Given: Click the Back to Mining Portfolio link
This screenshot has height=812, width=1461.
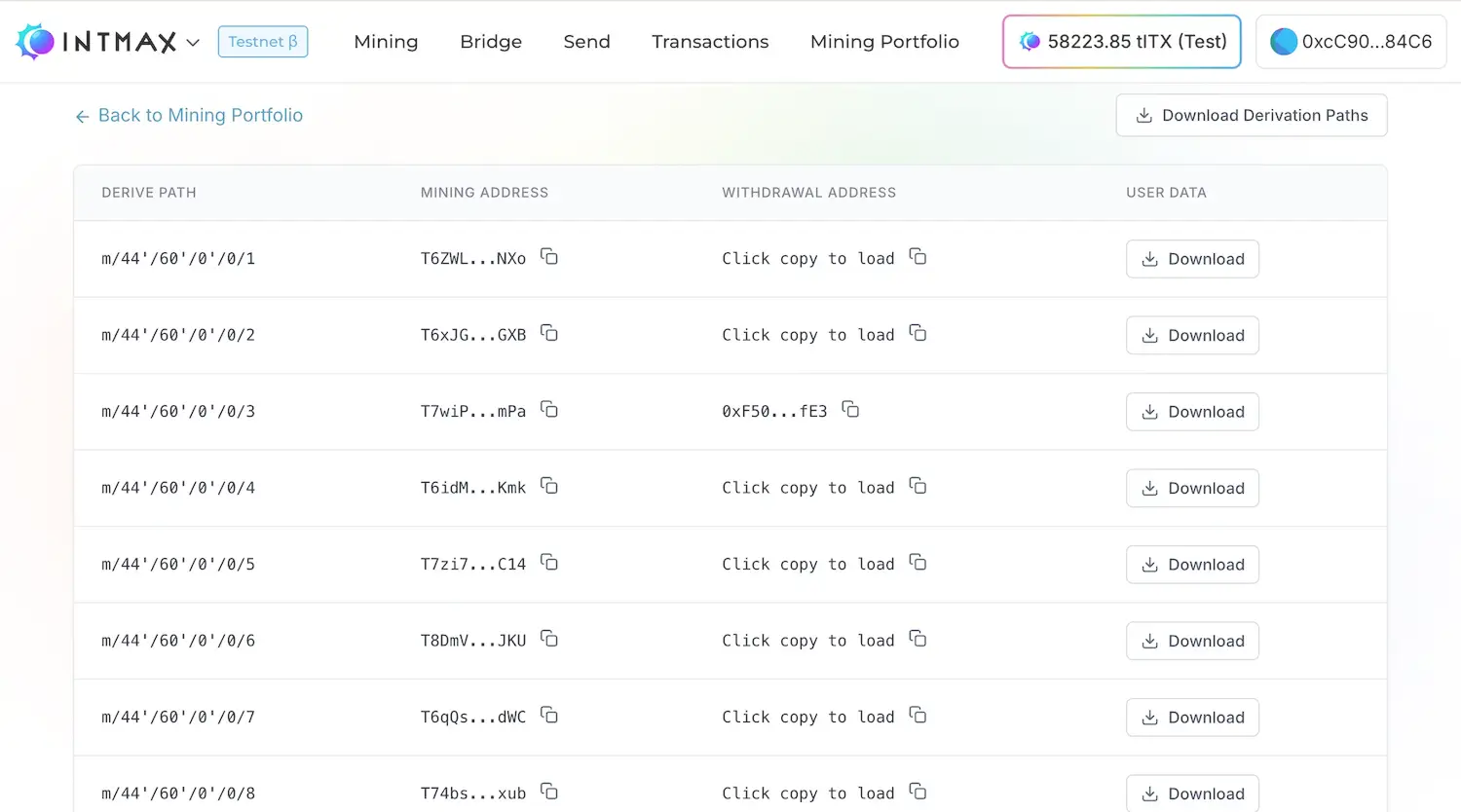Looking at the screenshot, I should click(201, 115).
